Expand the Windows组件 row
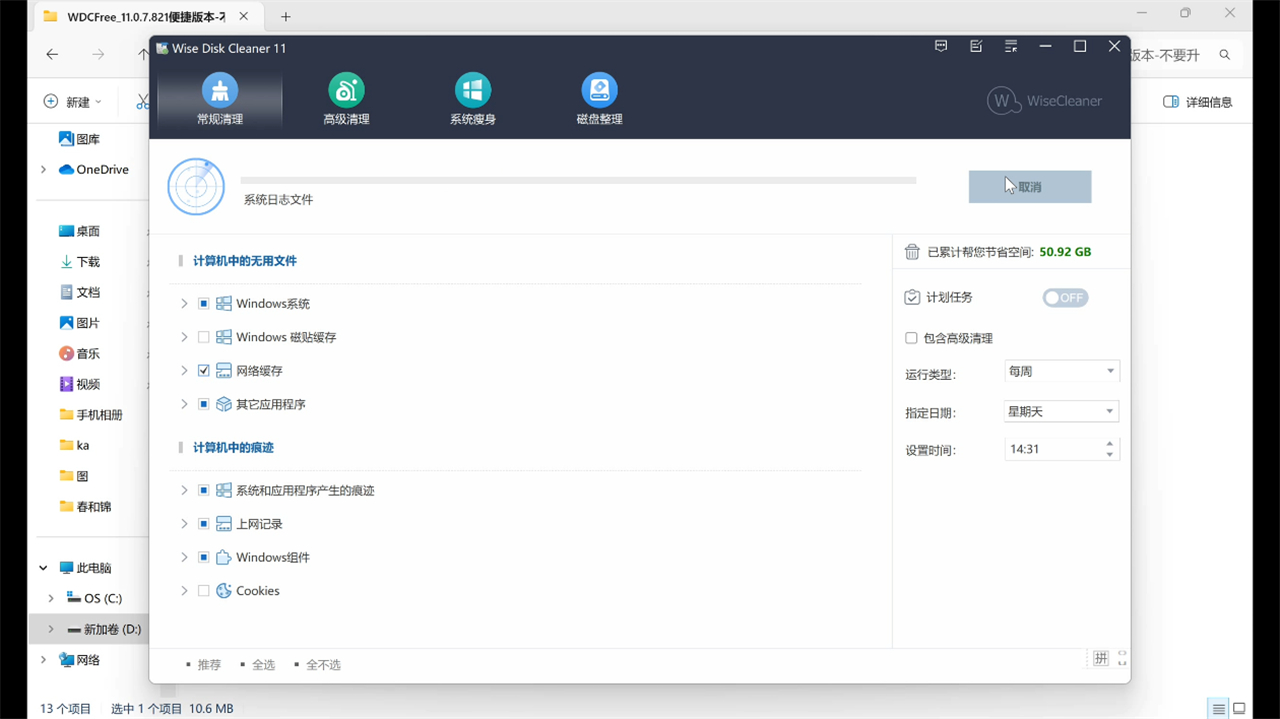This screenshot has width=1280, height=719. click(184, 557)
